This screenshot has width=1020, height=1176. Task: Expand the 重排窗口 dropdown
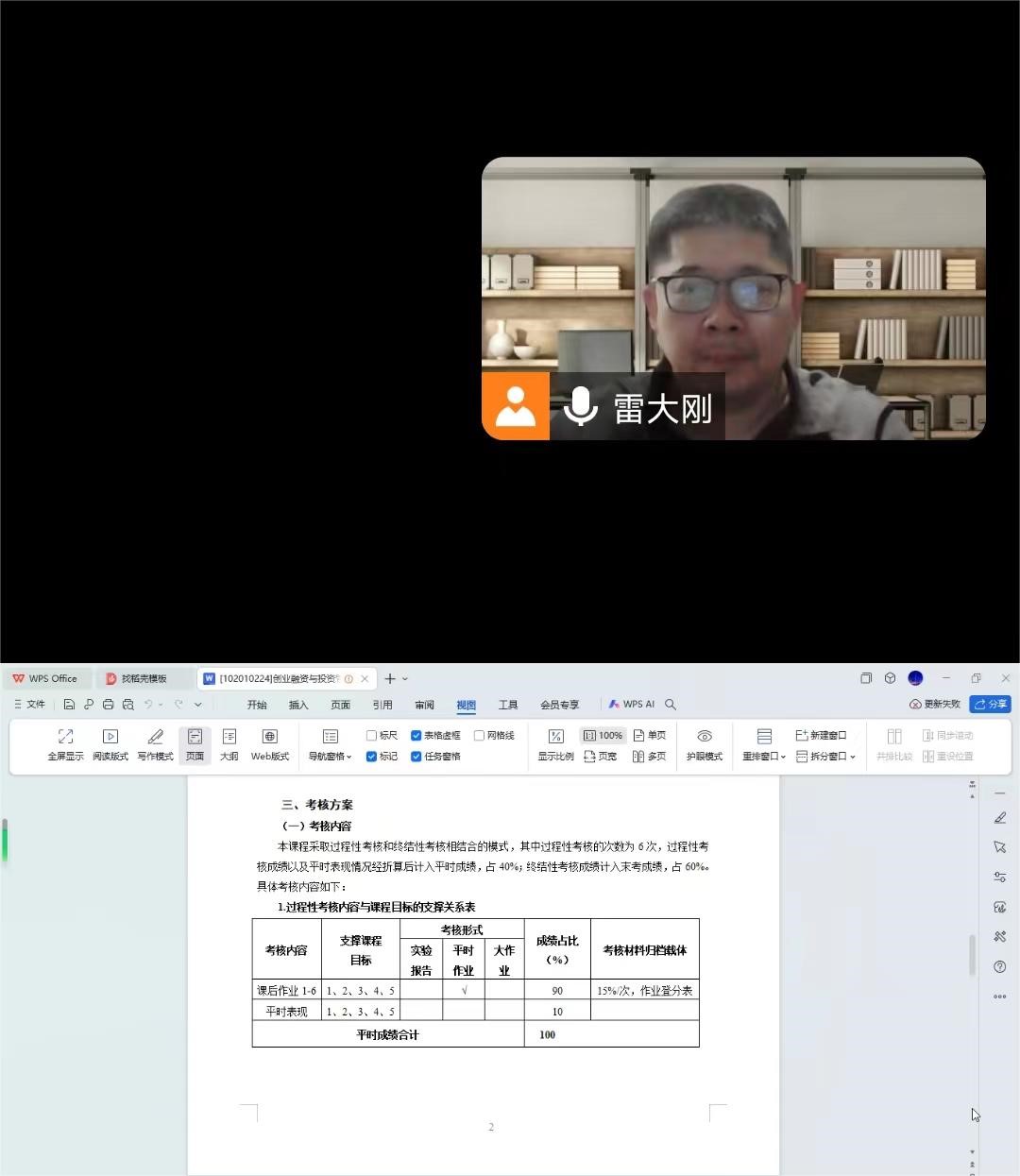(x=764, y=757)
